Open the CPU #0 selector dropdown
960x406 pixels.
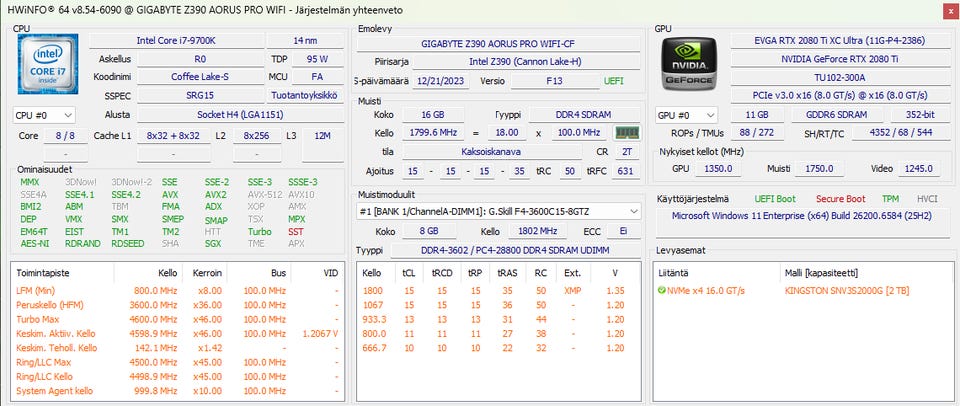44,115
